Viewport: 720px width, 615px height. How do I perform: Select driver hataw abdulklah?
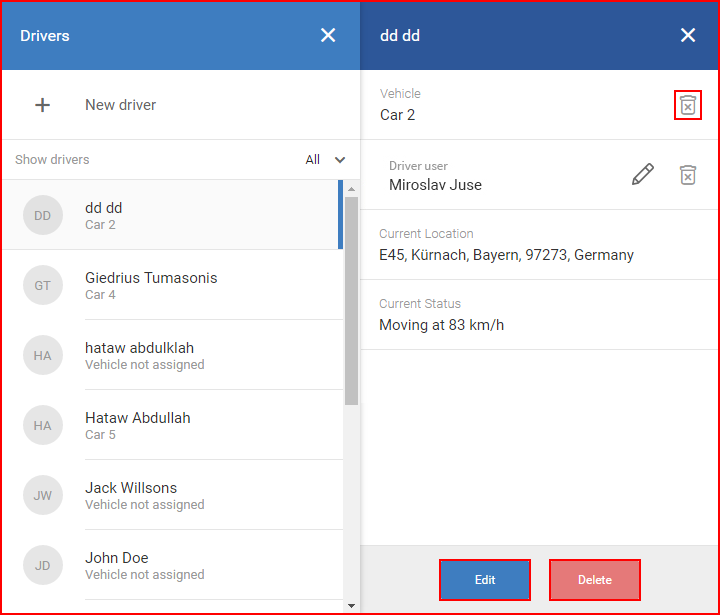(x=173, y=355)
